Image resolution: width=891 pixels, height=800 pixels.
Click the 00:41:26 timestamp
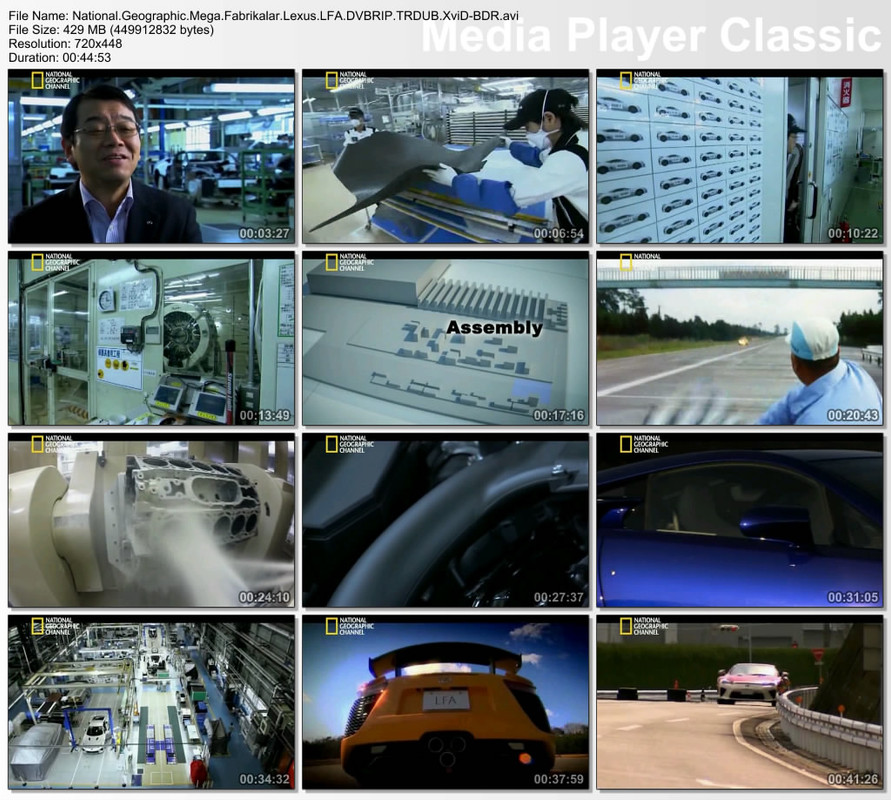tap(853, 779)
